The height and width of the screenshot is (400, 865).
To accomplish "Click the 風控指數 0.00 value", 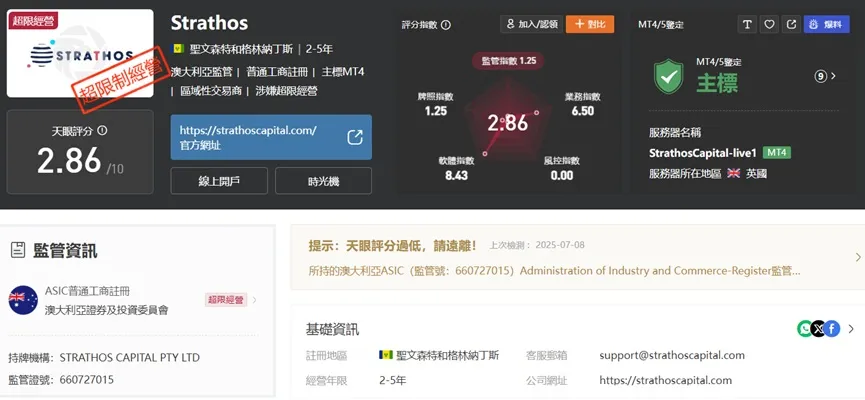I will pyautogui.click(x=562, y=175).
